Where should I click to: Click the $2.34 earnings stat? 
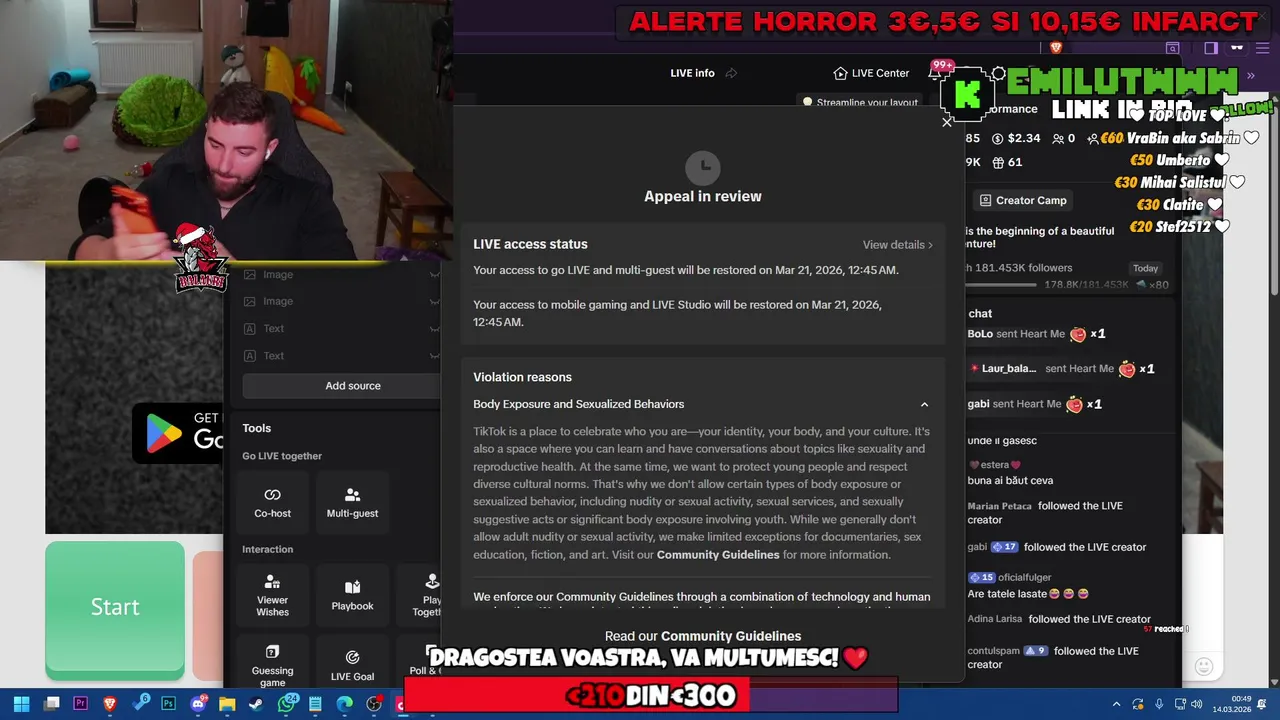click(1016, 139)
